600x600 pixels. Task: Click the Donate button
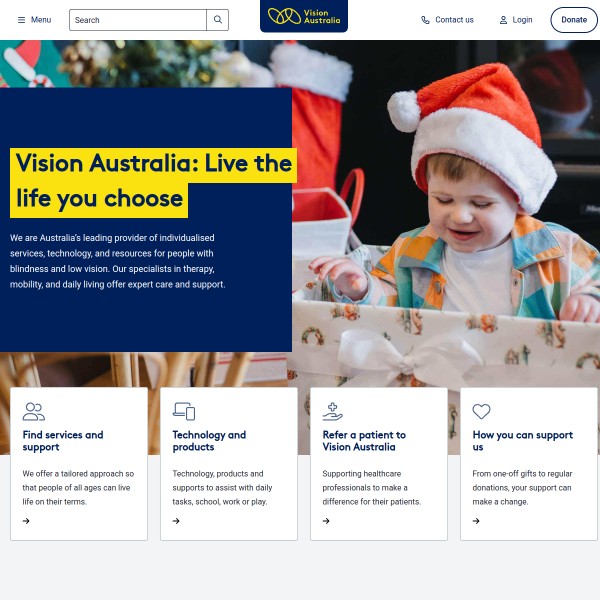click(574, 20)
